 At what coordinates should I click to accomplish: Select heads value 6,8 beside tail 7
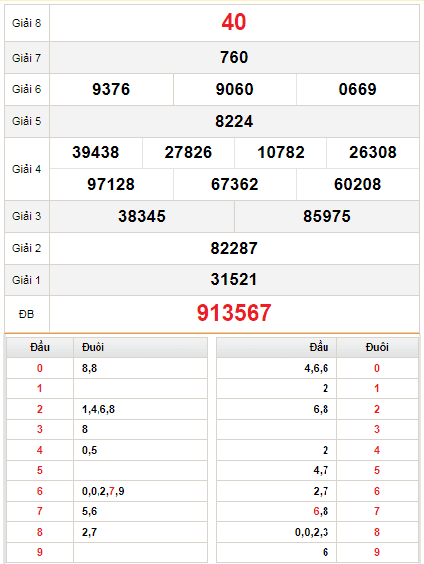click(321, 511)
